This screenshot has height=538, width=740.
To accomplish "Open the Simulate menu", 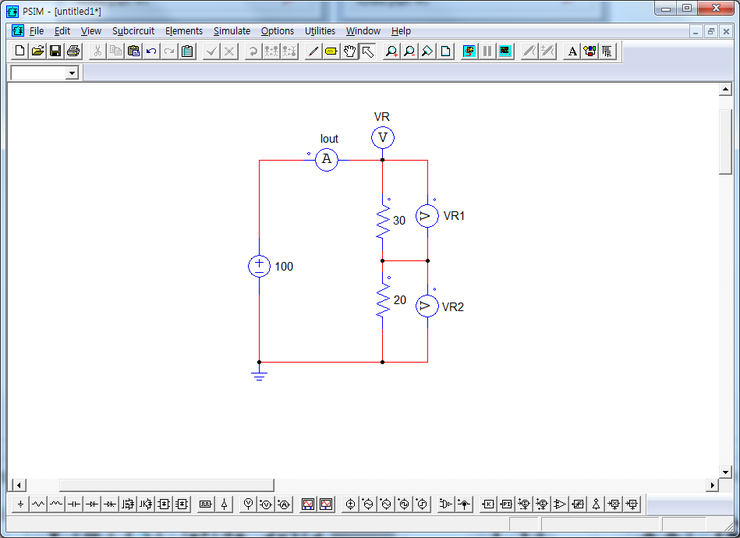I will [x=232, y=31].
